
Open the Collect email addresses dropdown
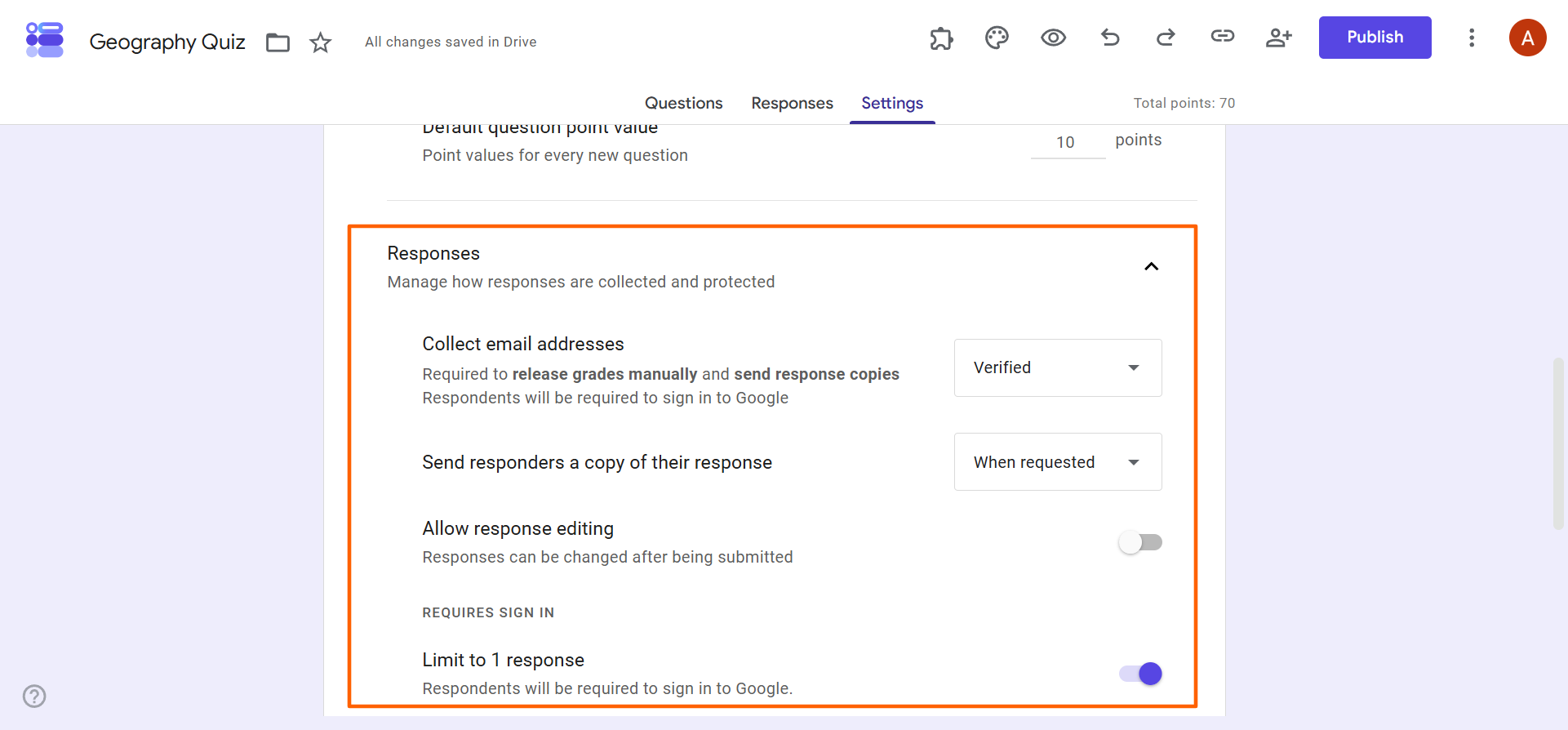click(x=1058, y=368)
